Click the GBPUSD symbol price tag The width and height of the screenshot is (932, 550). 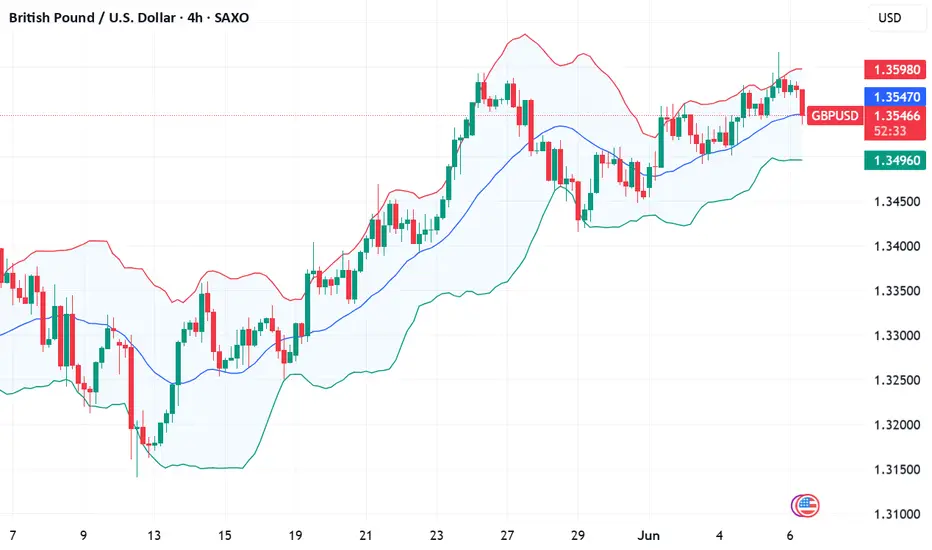[835, 115]
